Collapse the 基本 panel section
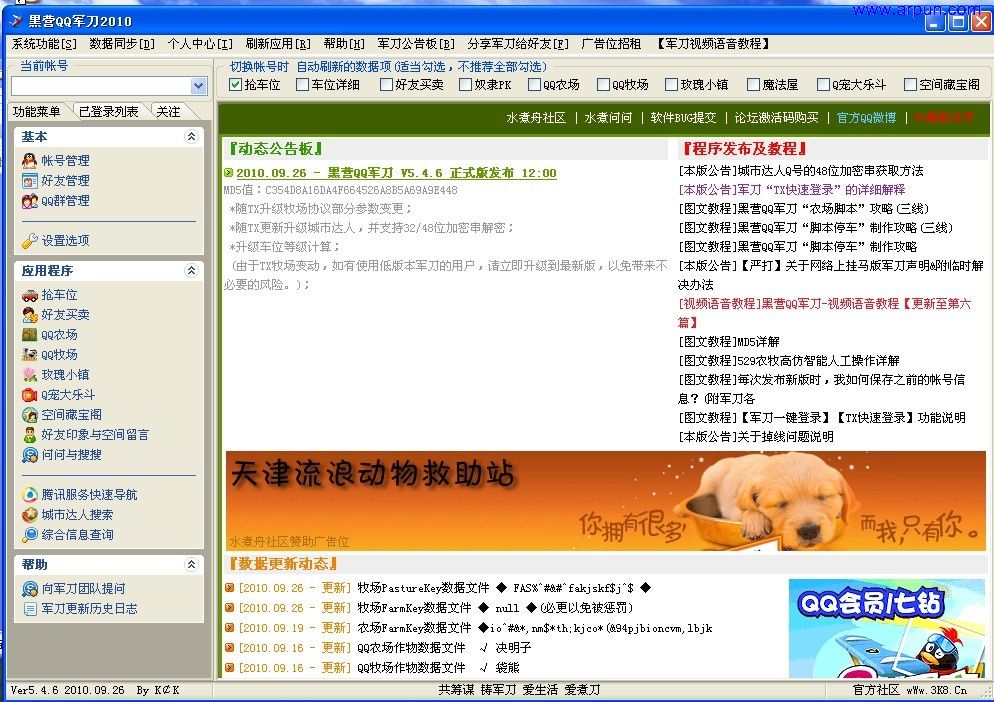 point(191,136)
